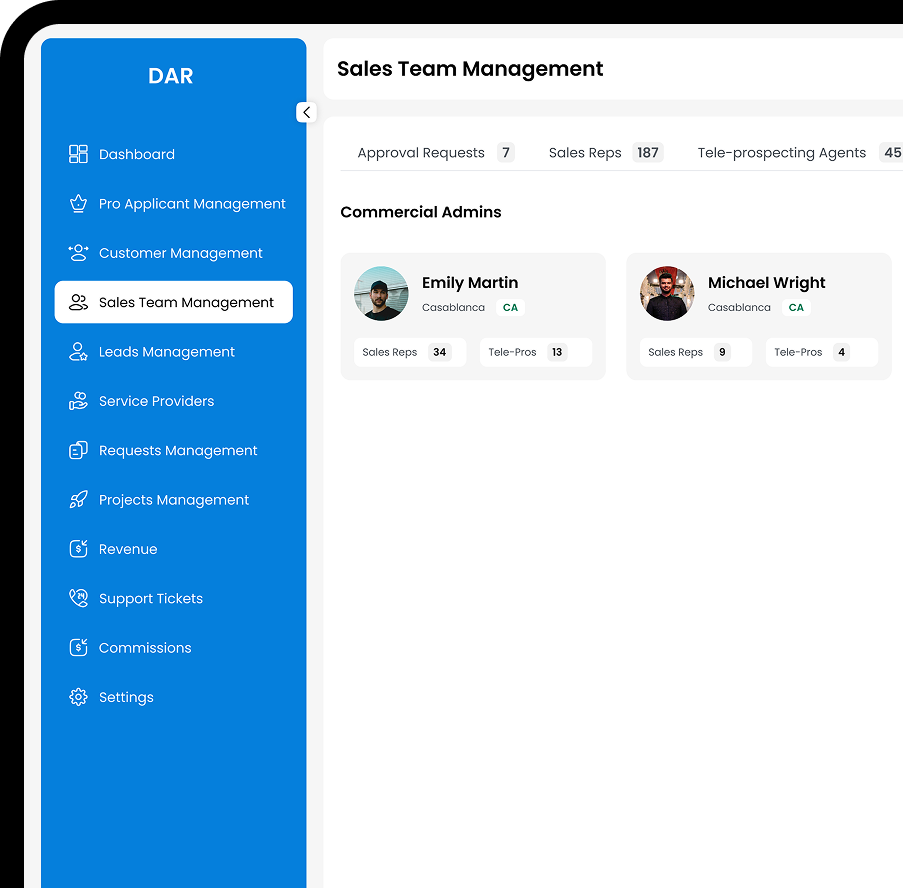Go to Projects Management
This screenshot has height=888, width=903.
click(174, 500)
